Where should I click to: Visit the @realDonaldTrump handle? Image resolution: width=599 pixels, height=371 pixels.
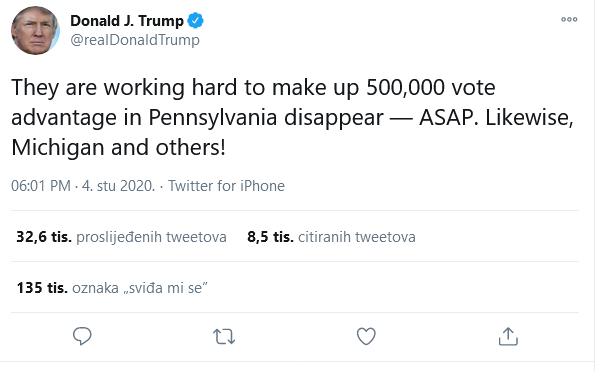tap(135, 40)
